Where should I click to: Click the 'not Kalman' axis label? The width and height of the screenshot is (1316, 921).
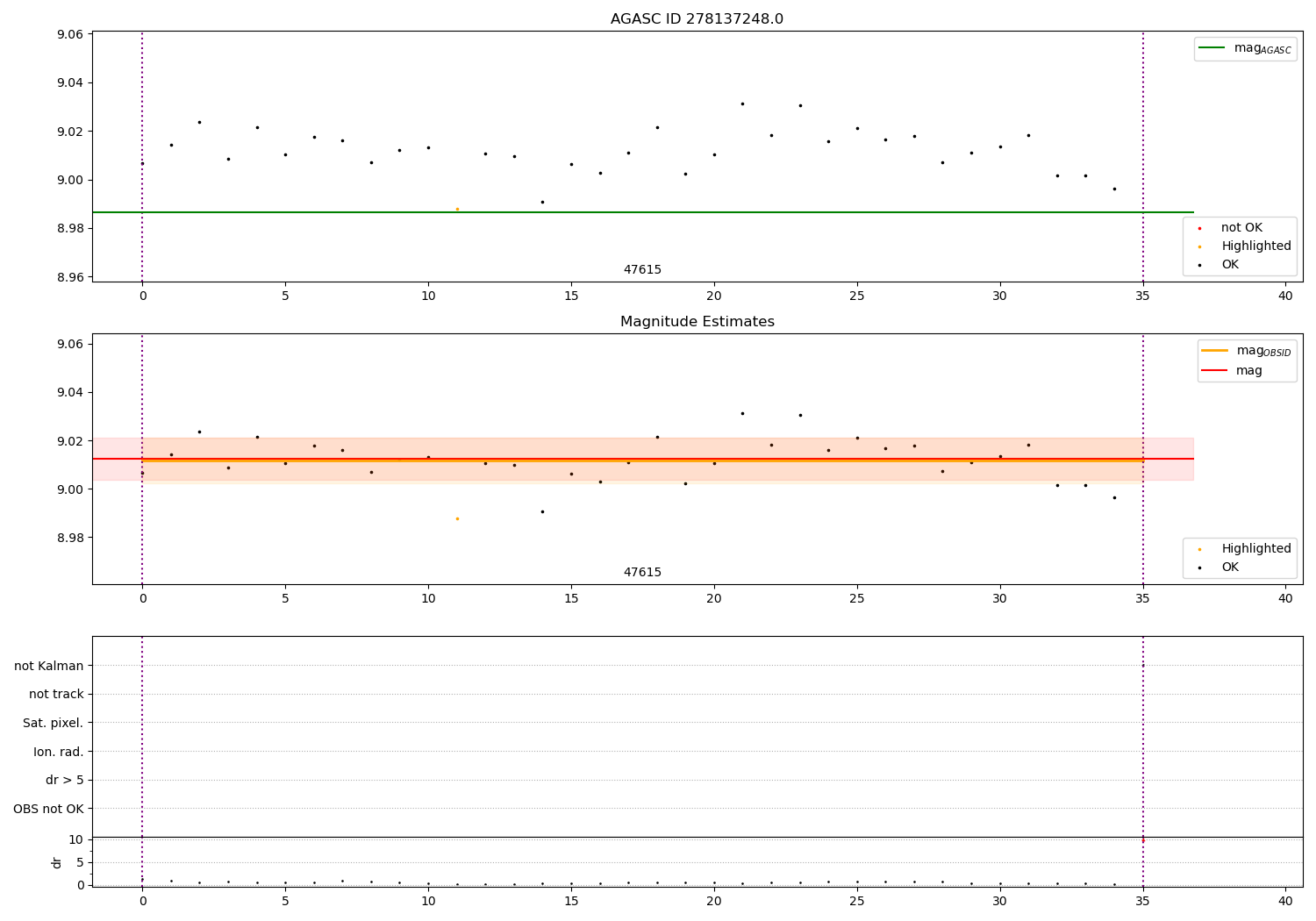tap(49, 666)
